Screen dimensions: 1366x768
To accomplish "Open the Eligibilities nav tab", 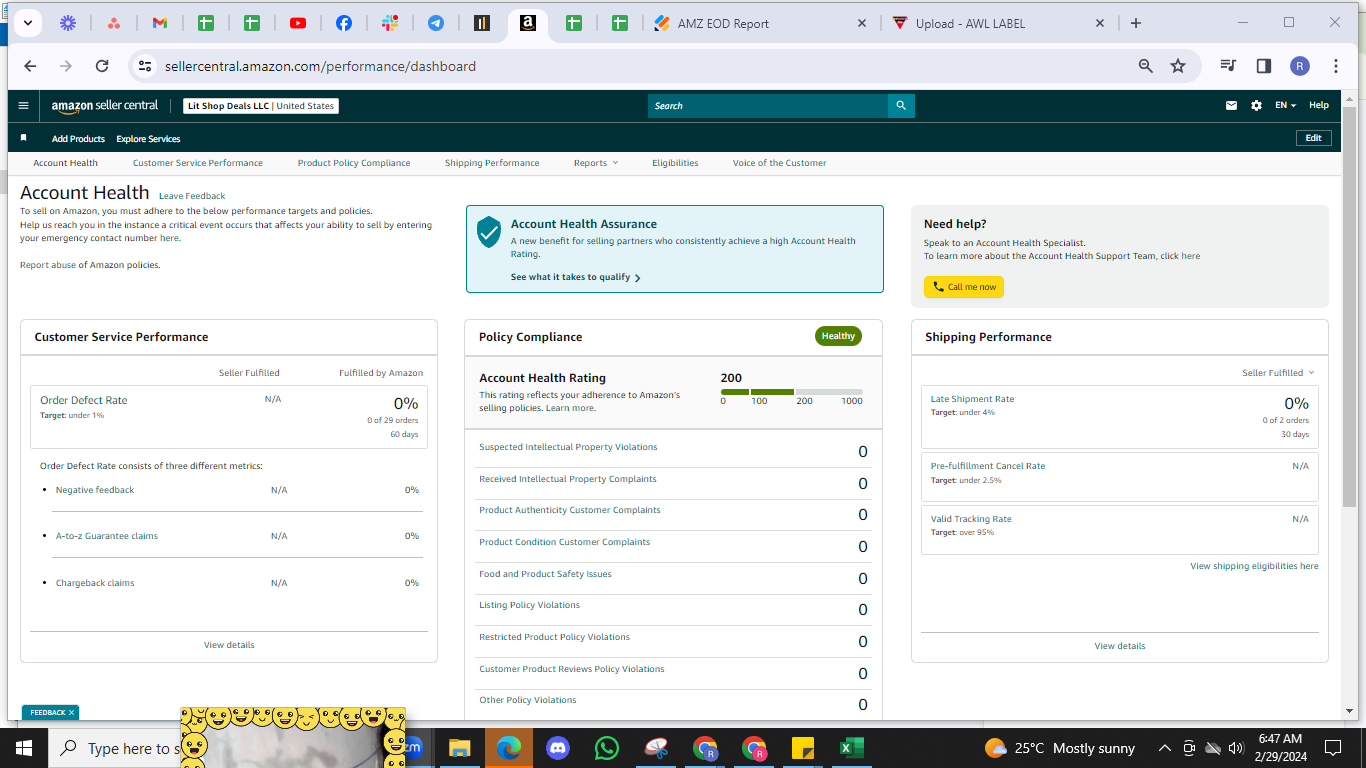I will pyautogui.click(x=675, y=163).
